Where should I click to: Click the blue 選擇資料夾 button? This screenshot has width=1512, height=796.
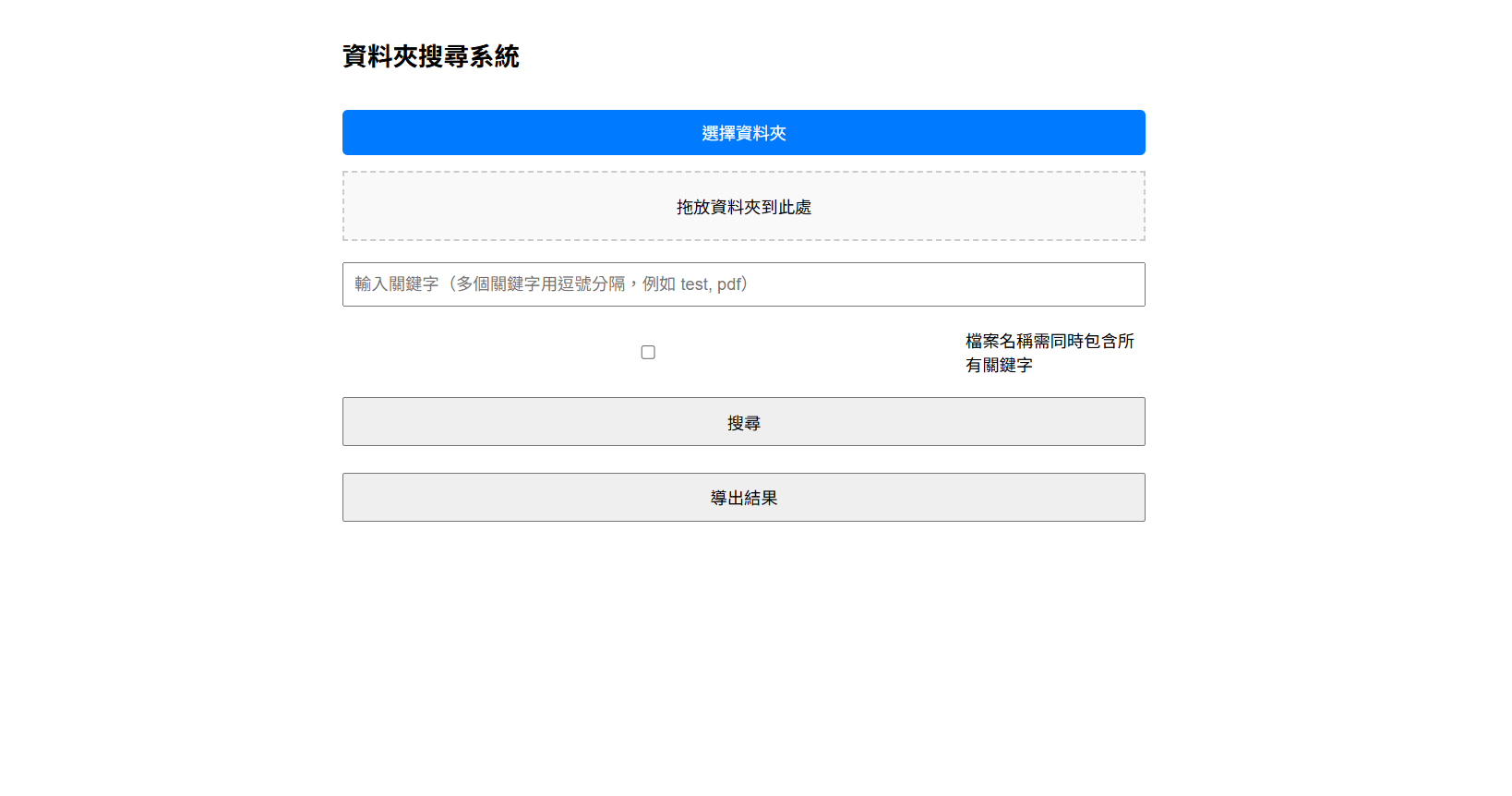pos(743,133)
